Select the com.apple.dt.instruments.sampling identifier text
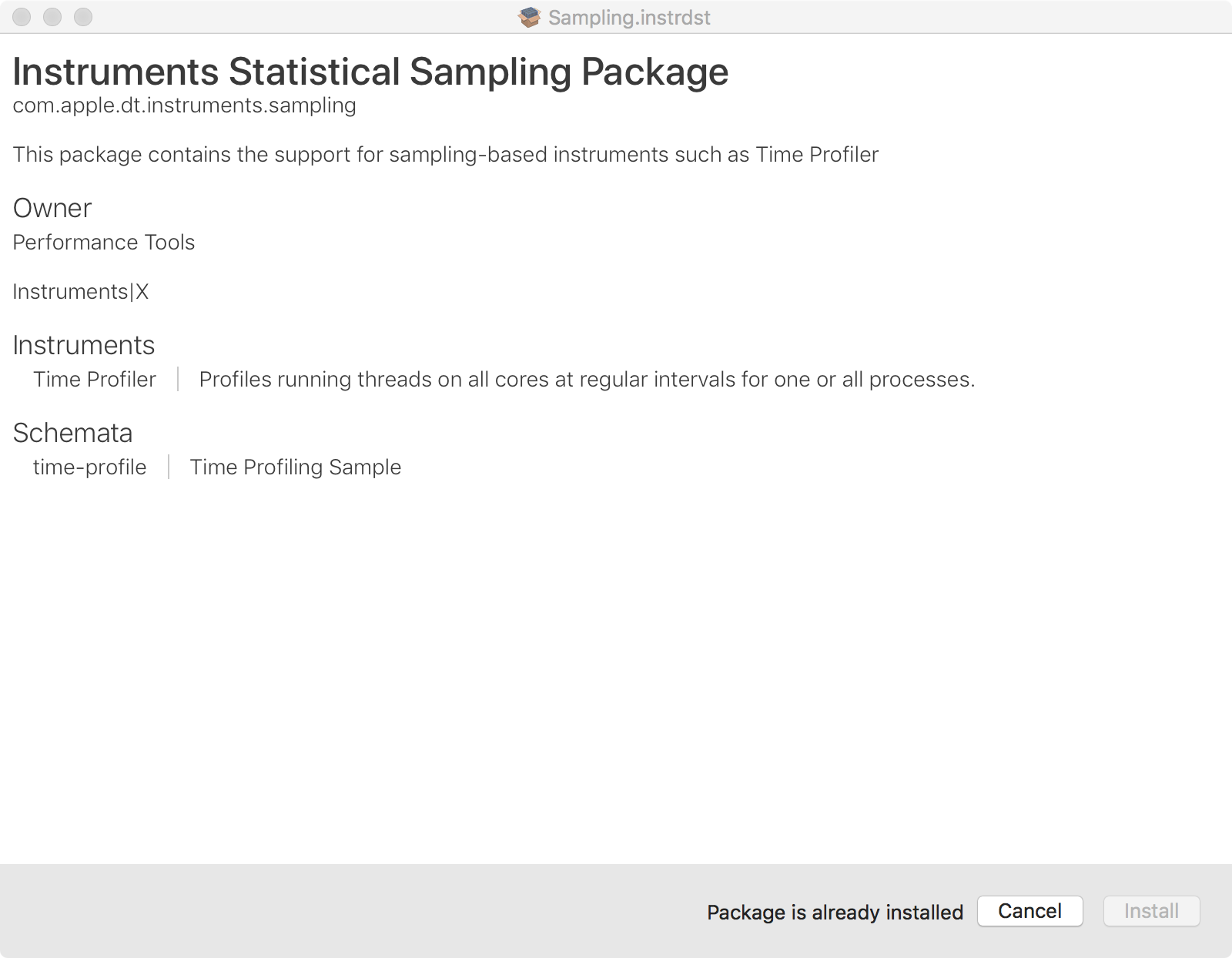This screenshot has height=958, width=1232. (184, 106)
